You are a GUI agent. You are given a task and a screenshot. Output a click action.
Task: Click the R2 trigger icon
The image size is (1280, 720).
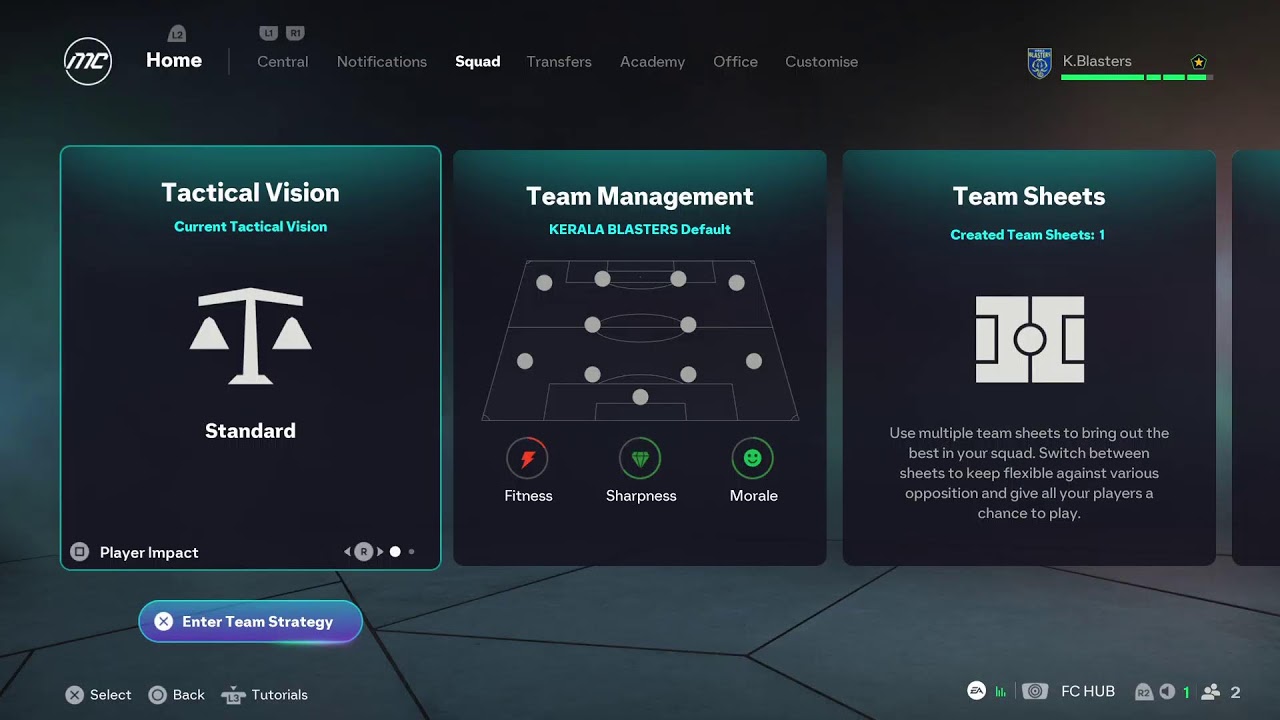tap(1145, 692)
